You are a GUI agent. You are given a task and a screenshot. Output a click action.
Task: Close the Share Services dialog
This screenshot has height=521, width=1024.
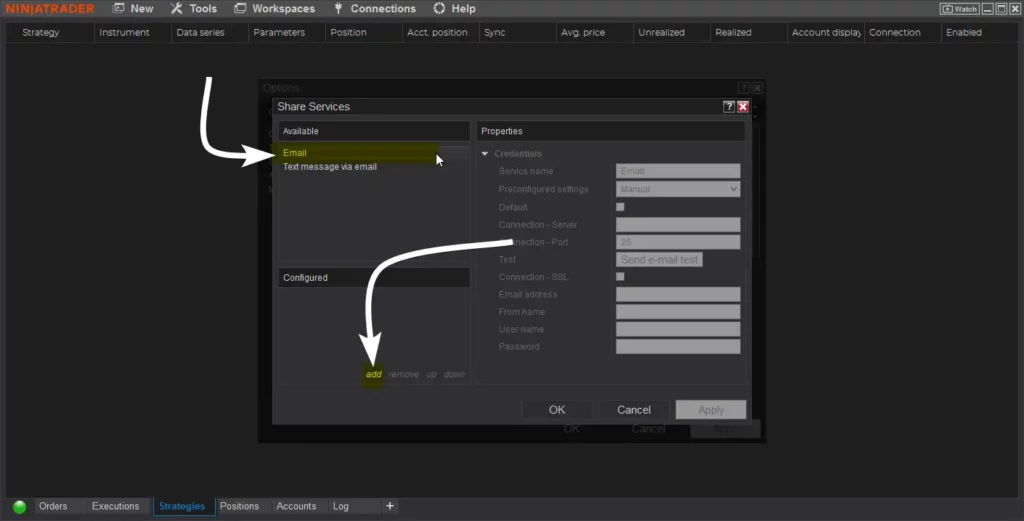coord(743,106)
